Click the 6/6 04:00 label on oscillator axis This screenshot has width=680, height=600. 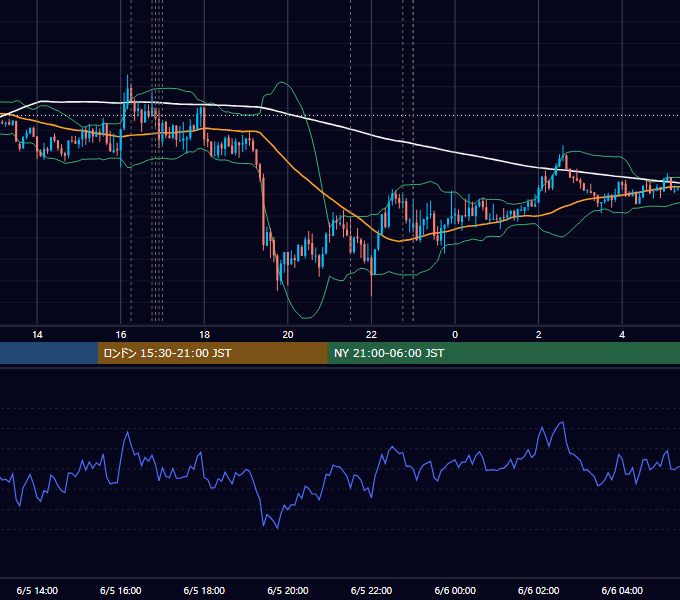point(622,591)
